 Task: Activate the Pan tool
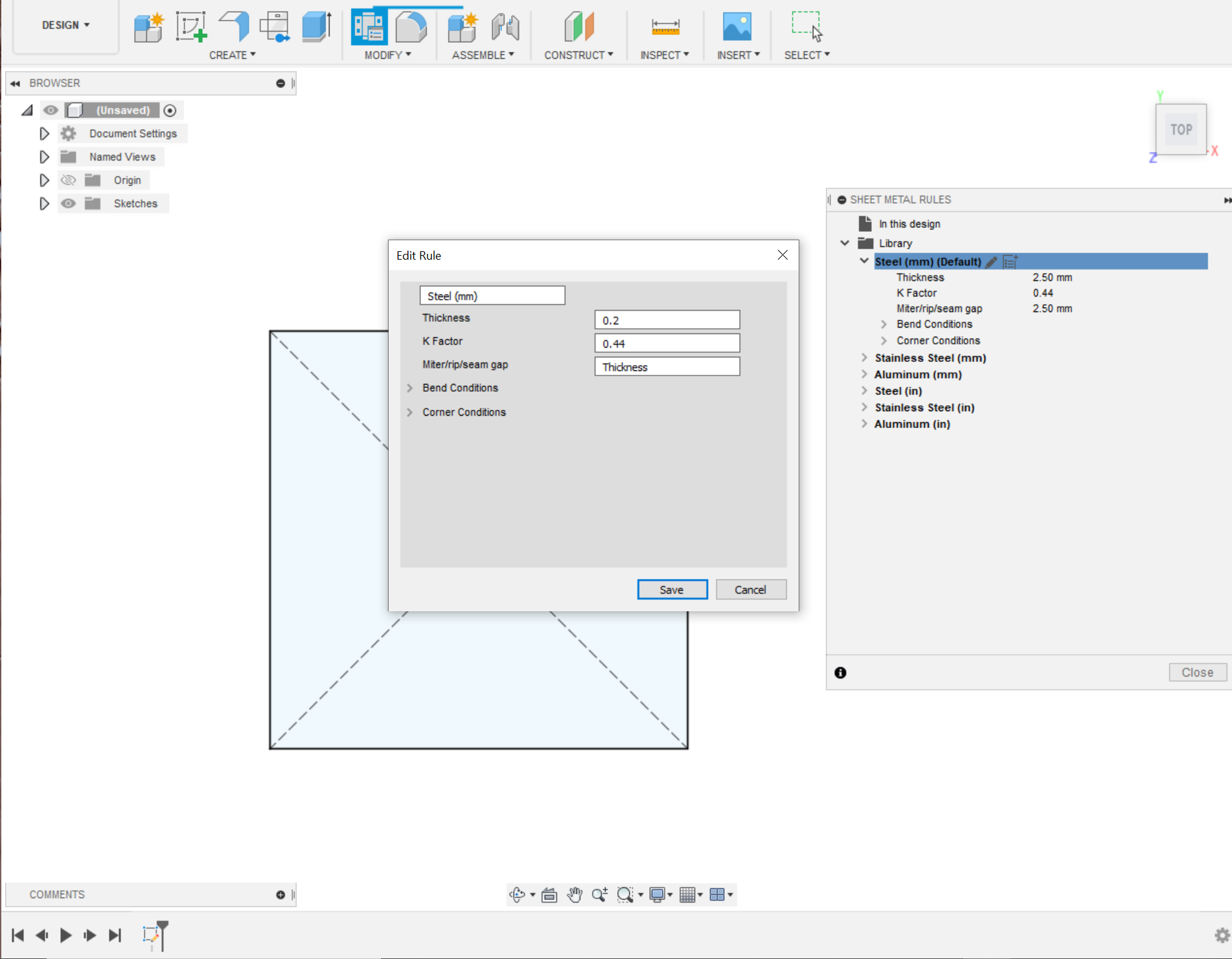(575, 894)
